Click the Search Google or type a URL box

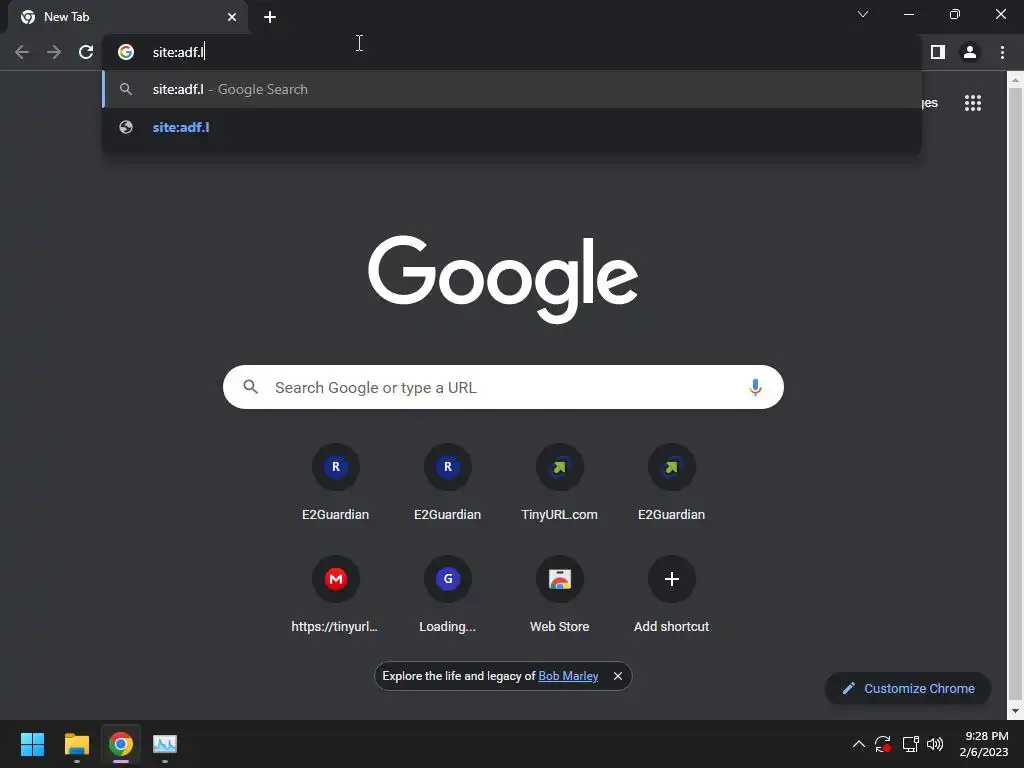tap(503, 387)
